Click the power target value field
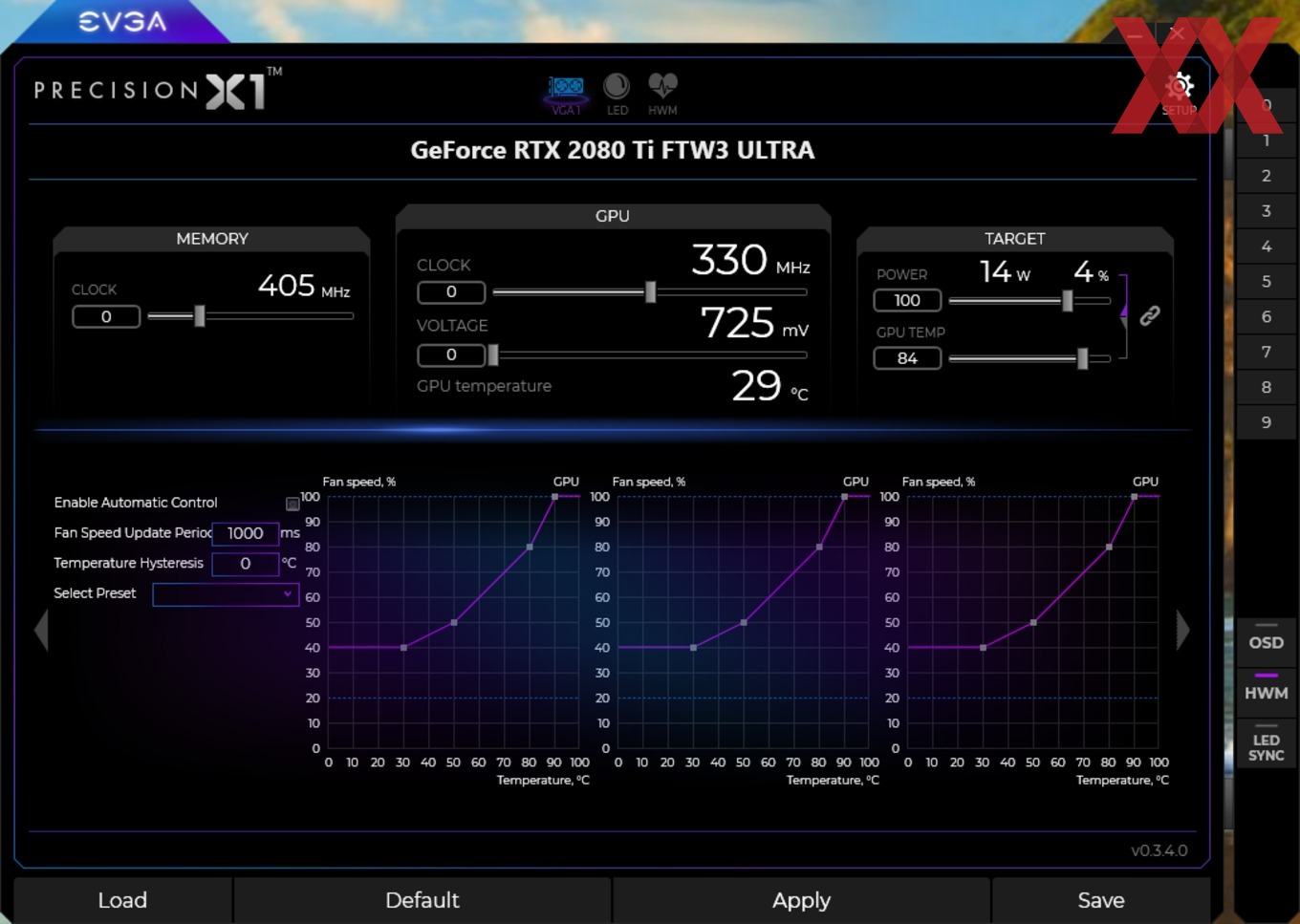Viewport: 1300px width, 924px height. pos(907,300)
